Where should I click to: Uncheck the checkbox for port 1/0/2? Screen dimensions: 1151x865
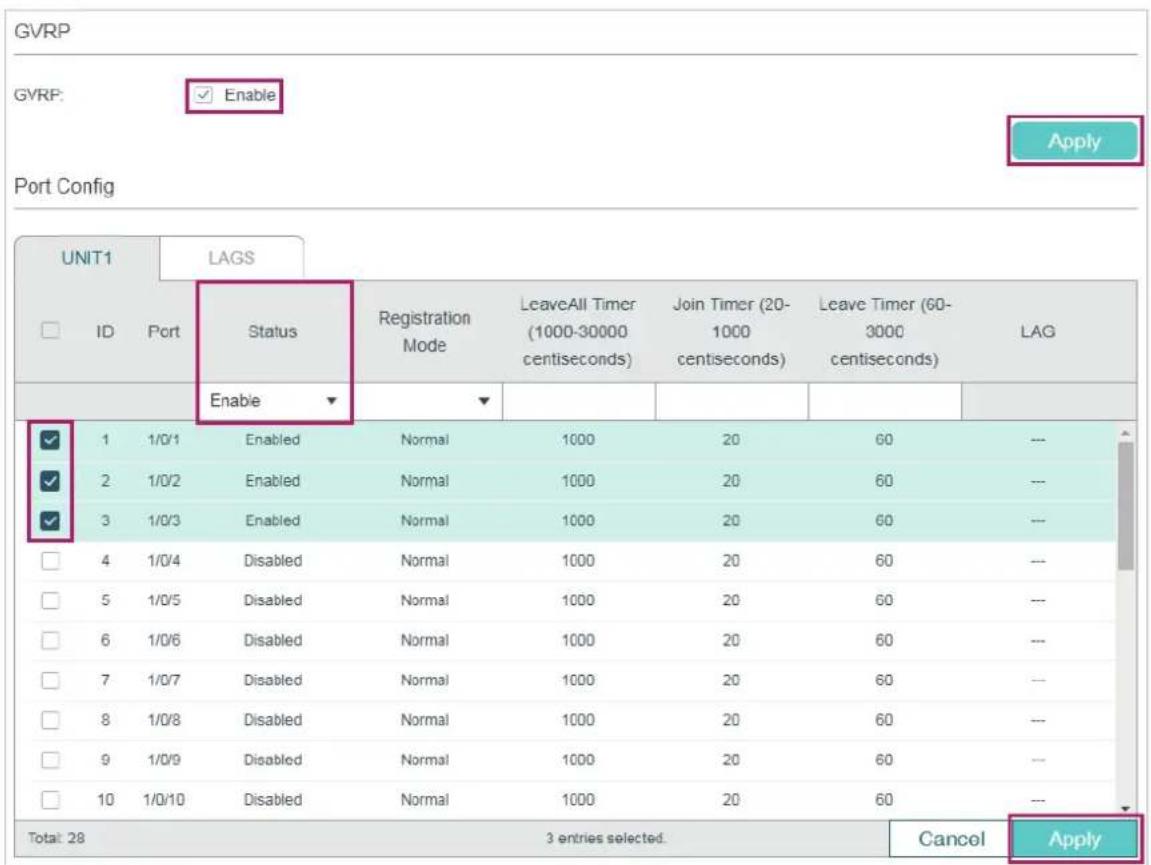click(x=50, y=481)
